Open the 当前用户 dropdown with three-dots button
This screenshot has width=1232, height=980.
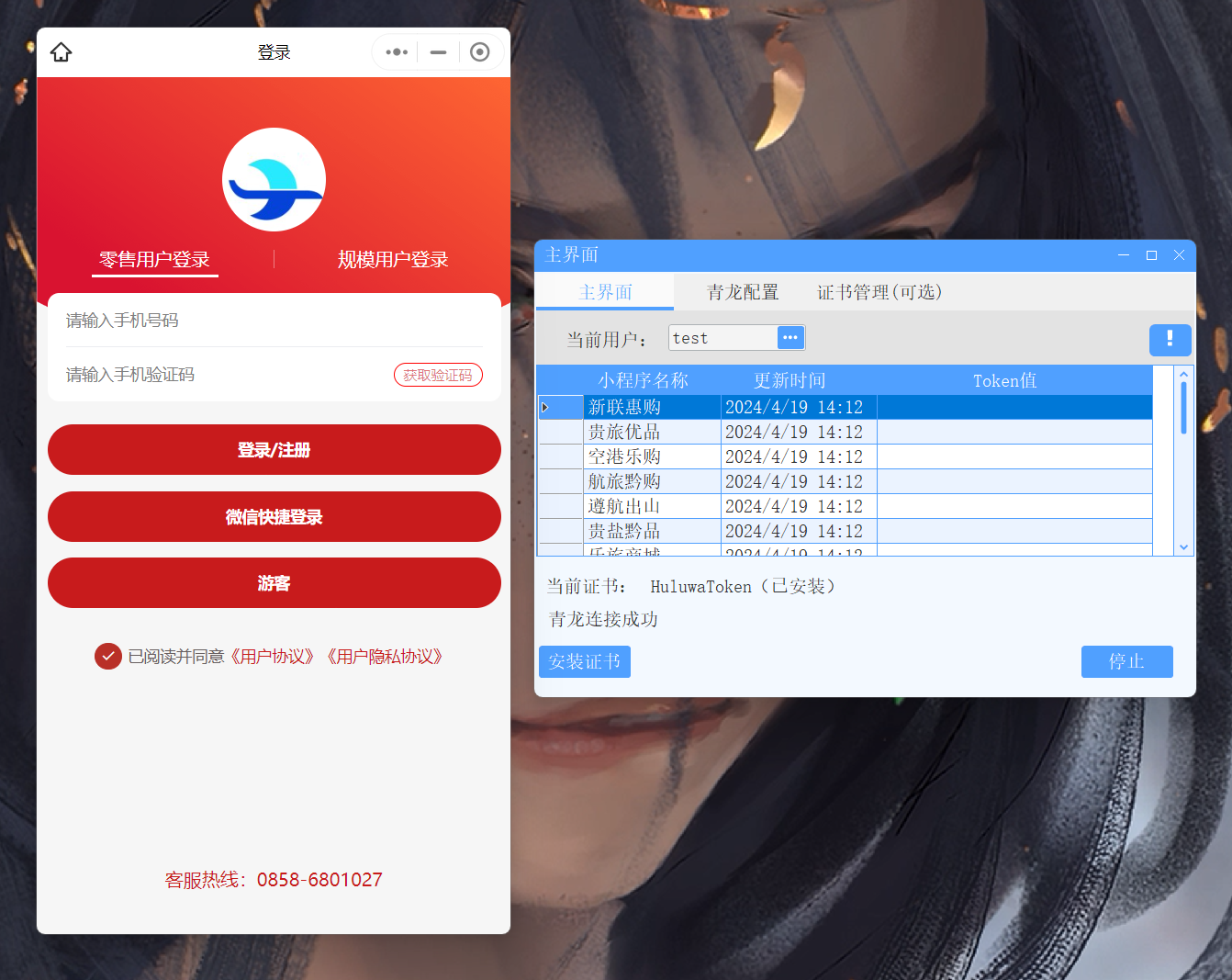pos(790,338)
